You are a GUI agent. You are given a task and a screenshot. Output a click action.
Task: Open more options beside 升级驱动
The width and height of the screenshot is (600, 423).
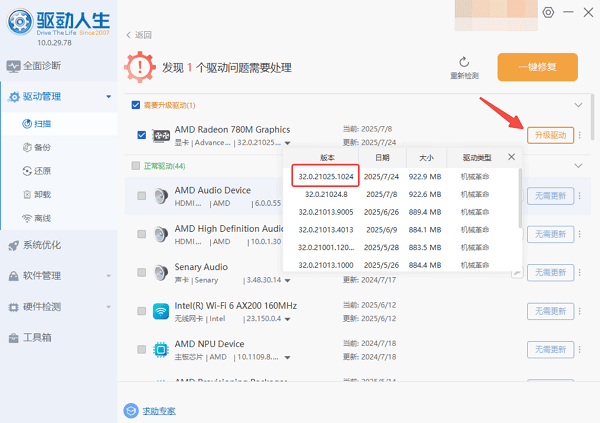pyautogui.click(x=580, y=135)
